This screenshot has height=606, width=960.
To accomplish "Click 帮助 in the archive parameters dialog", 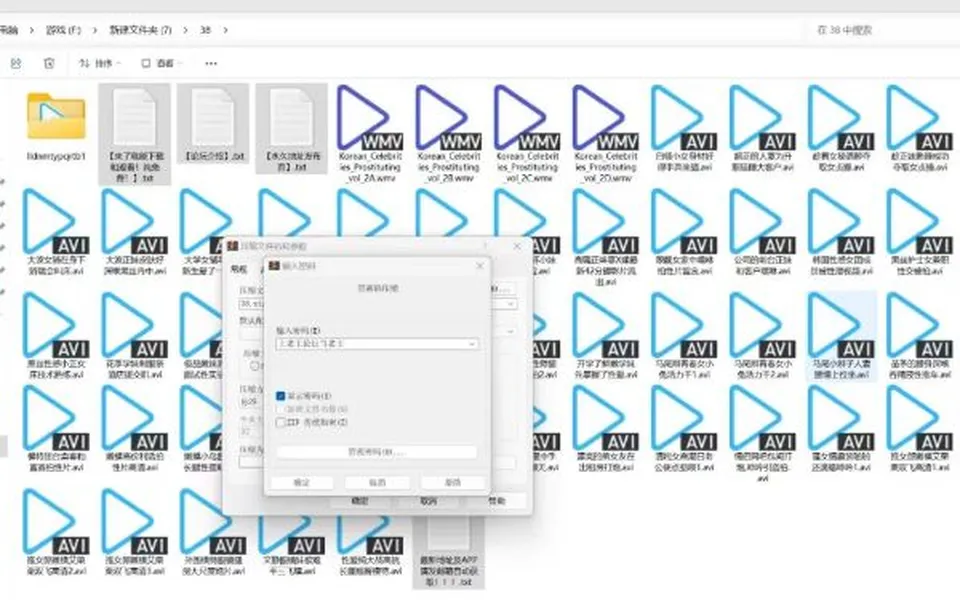I will pos(497,501).
